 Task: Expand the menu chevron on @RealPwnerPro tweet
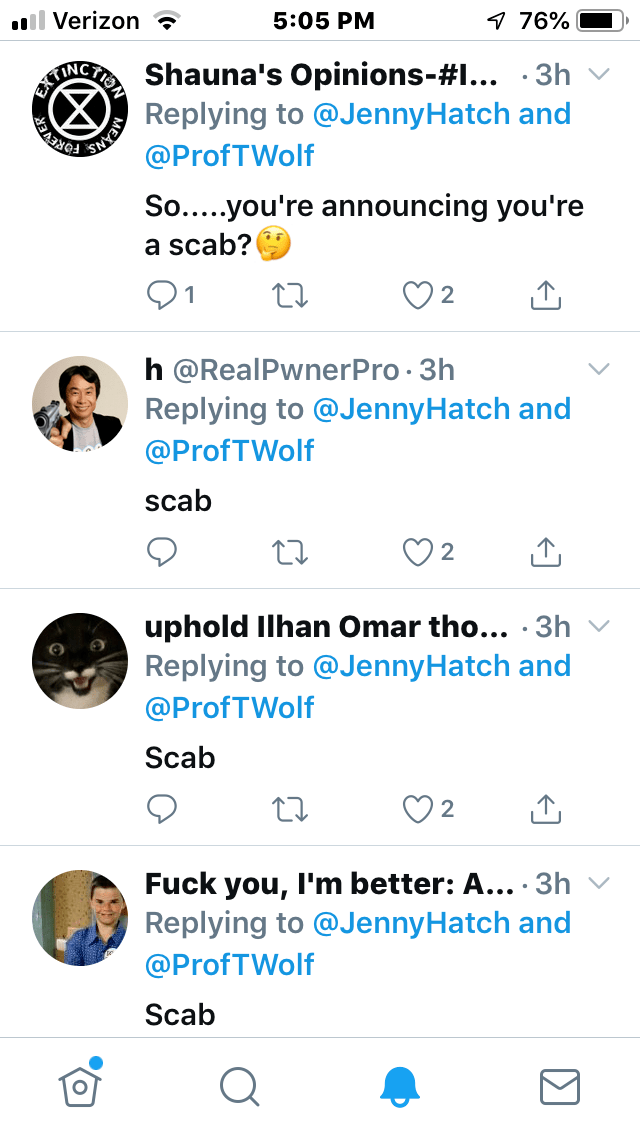pyautogui.click(x=599, y=369)
